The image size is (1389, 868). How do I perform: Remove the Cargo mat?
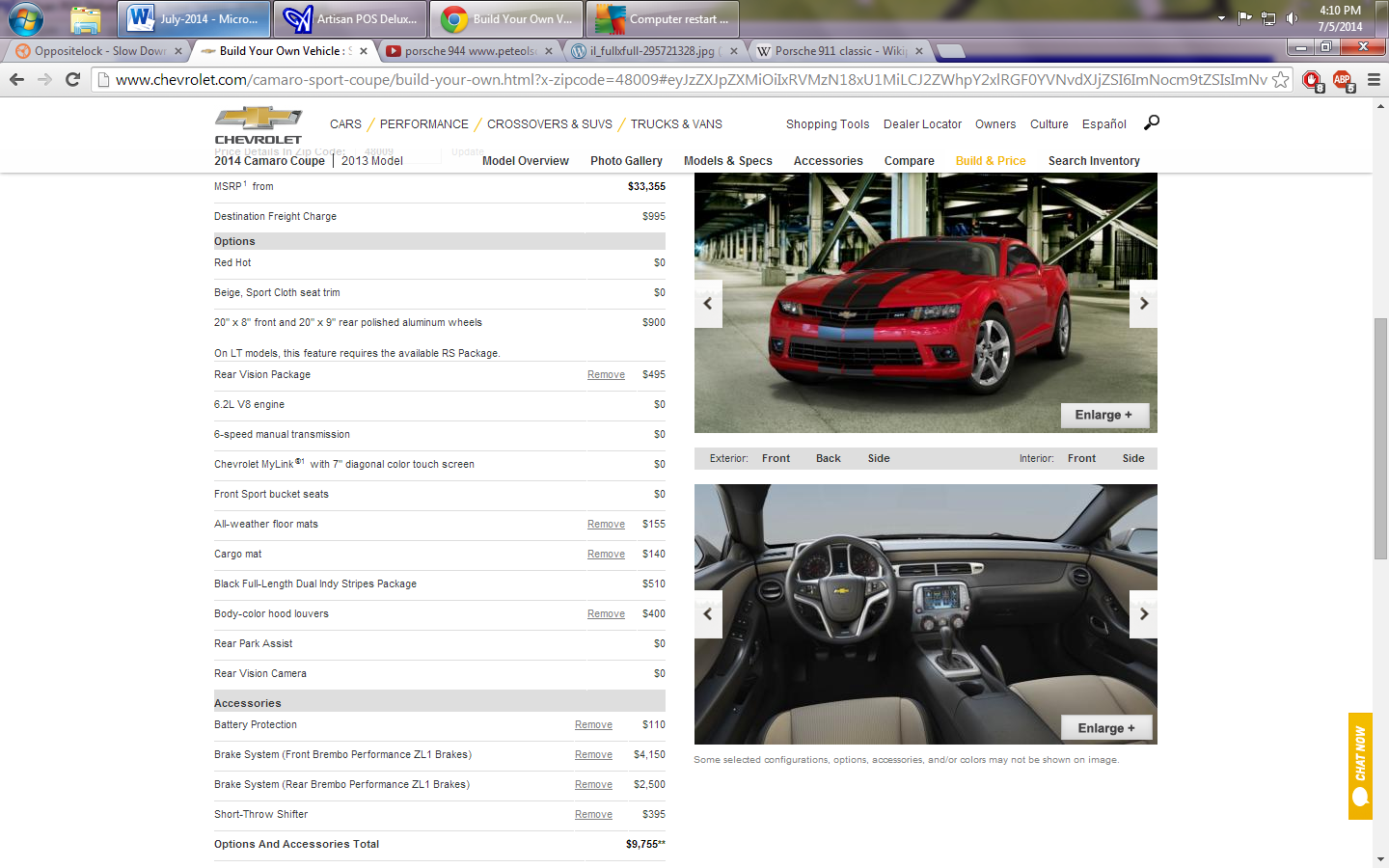click(606, 555)
